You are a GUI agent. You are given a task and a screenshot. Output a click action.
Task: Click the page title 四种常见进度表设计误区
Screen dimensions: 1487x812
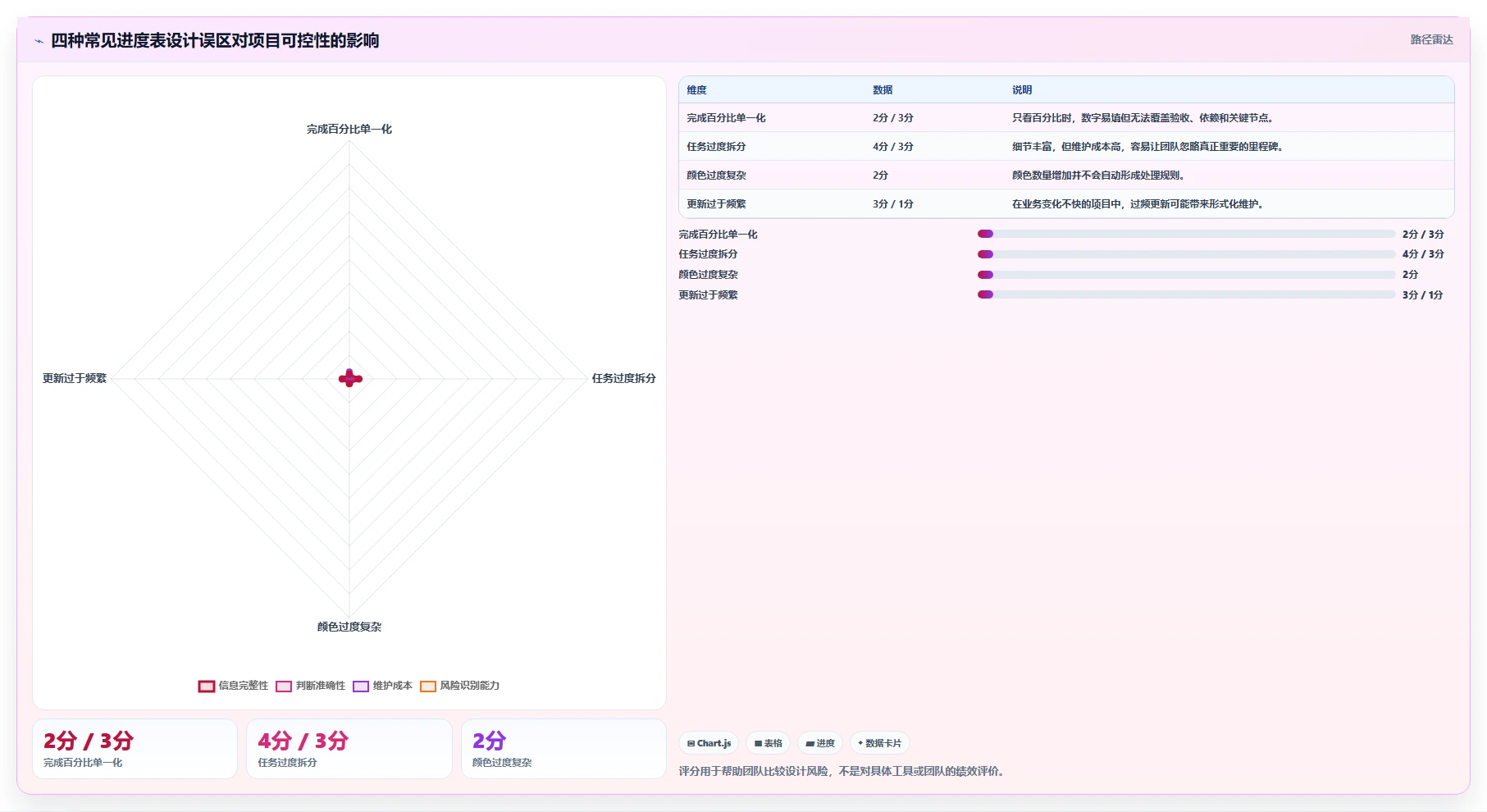coord(215,41)
